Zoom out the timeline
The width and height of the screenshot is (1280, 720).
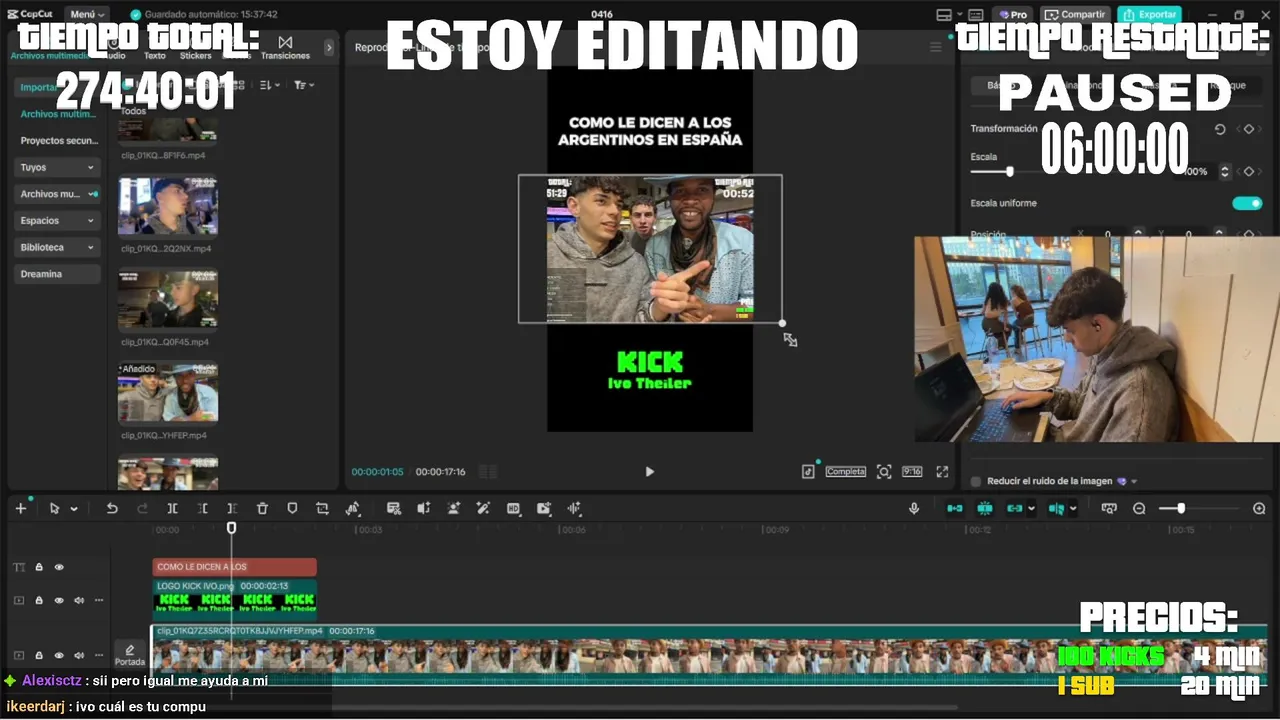pyautogui.click(x=1139, y=508)
